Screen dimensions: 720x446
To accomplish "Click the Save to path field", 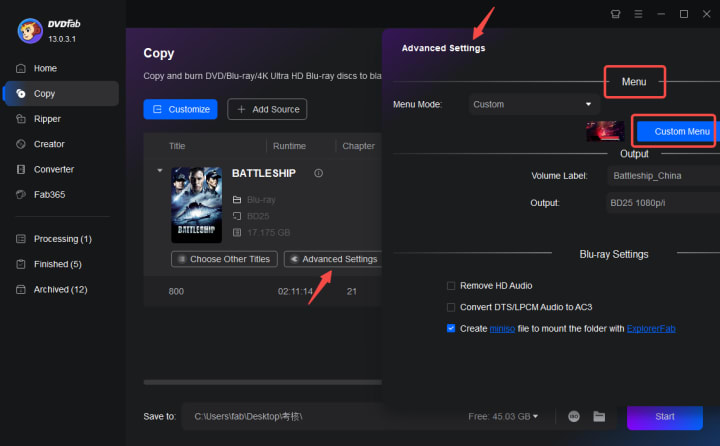I will [x=321, y=417].
